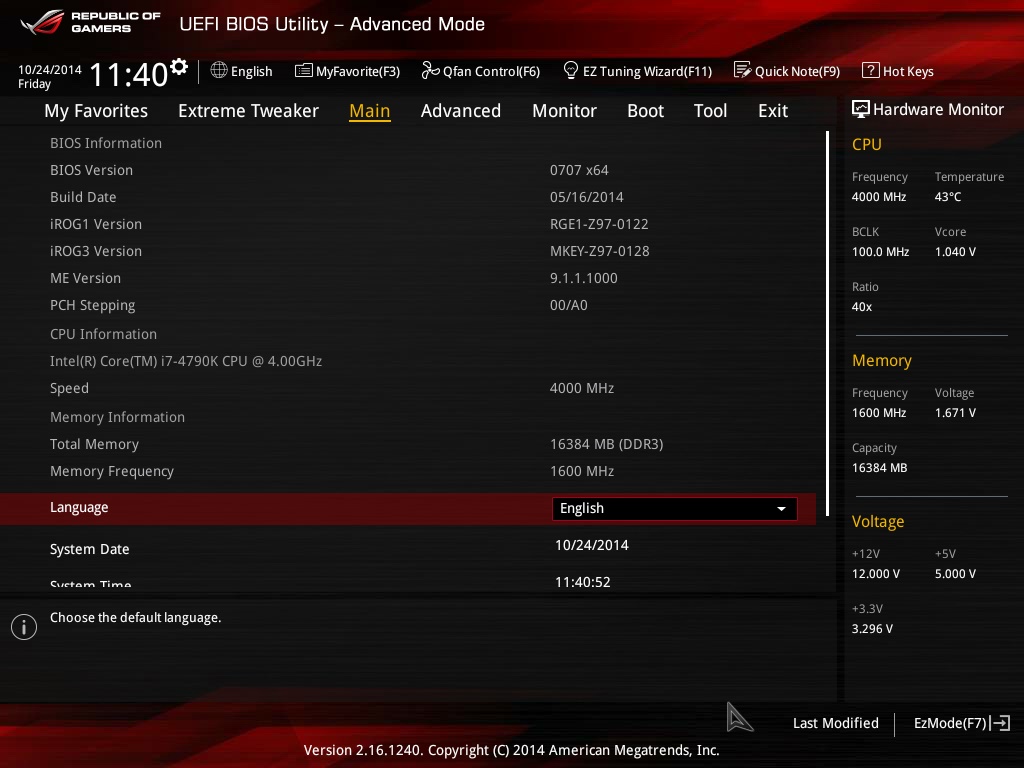Viewport: 1024px width, 768px height.
Task: Click Last Modified button
Action: tap(835, 723)
